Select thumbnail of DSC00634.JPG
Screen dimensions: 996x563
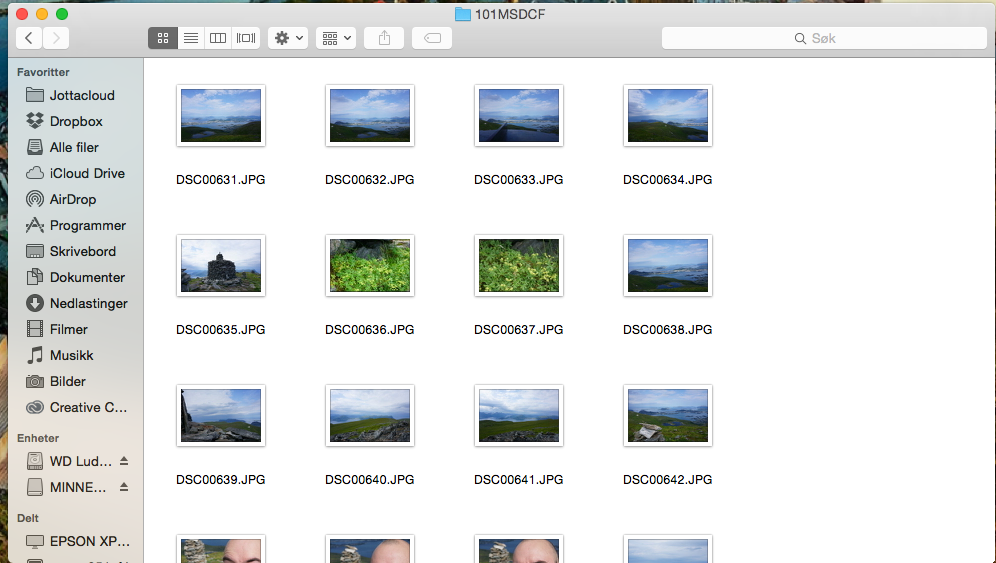(x=668, y=116)
